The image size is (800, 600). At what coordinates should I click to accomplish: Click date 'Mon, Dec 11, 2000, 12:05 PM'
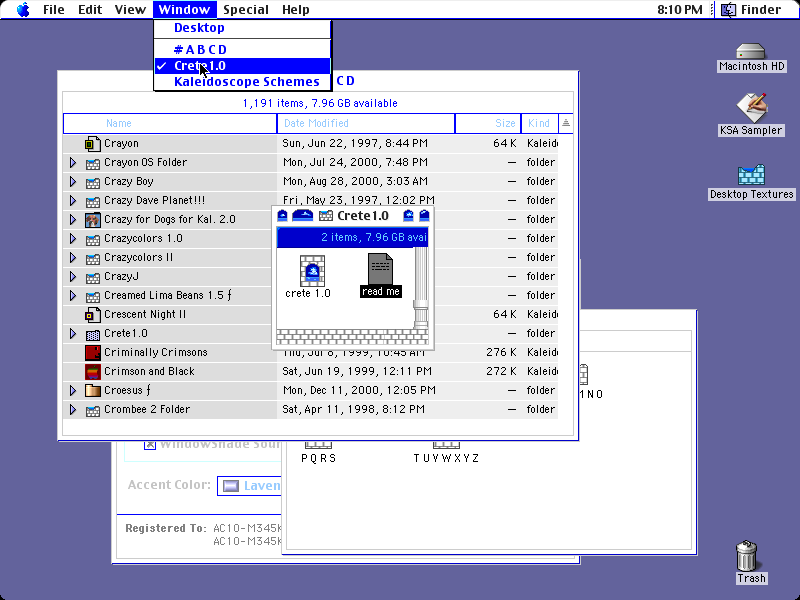pyautogui.click(x=359, y=390)
